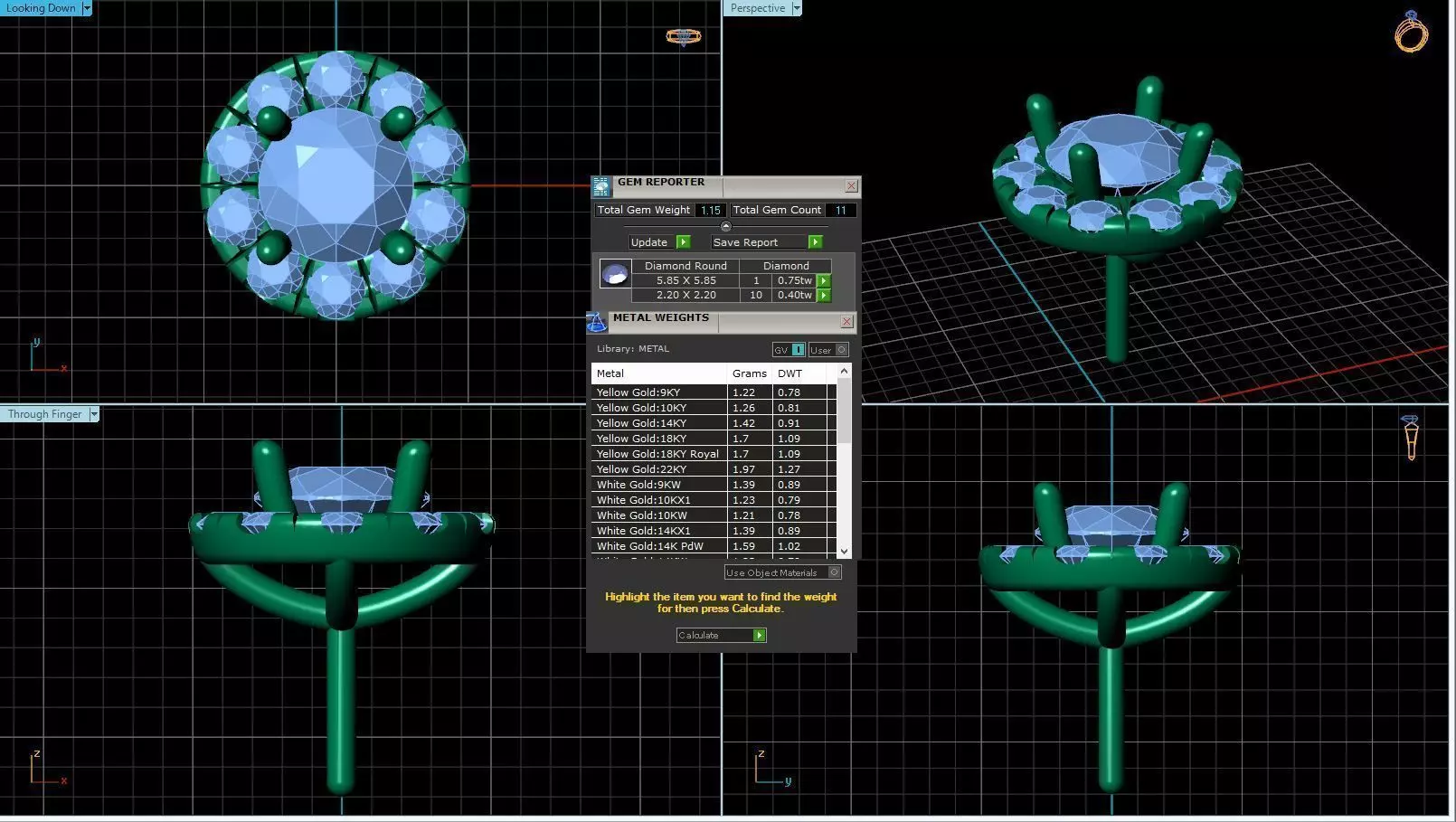This screenshot has width=1456, height=822.
Task: Click the 2.20 X 2.20 gem size cell
Action: (685, 296)
